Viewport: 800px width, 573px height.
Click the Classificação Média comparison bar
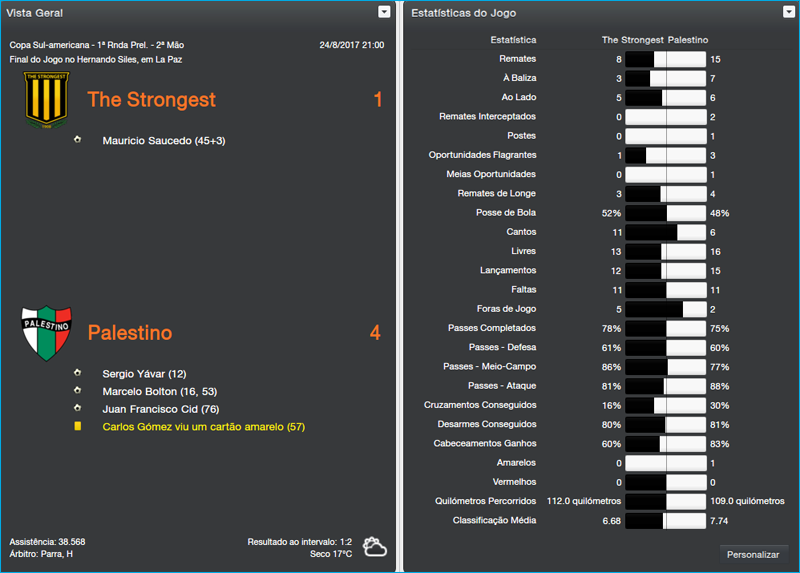(x=666, y=521)
